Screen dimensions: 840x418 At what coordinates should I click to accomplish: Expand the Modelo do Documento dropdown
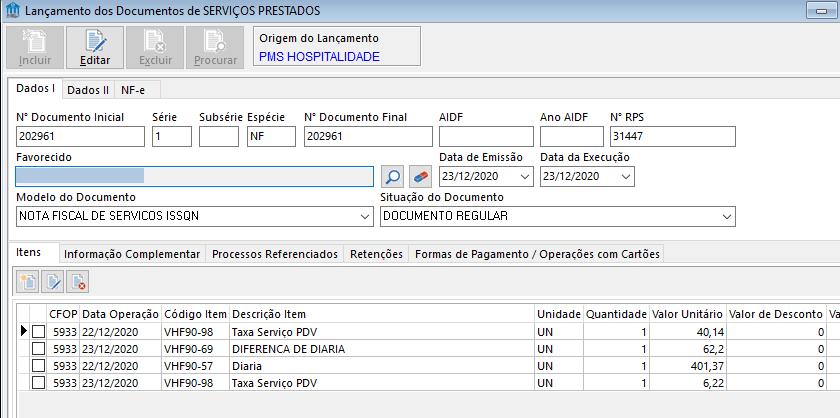[x=364, y=216]
